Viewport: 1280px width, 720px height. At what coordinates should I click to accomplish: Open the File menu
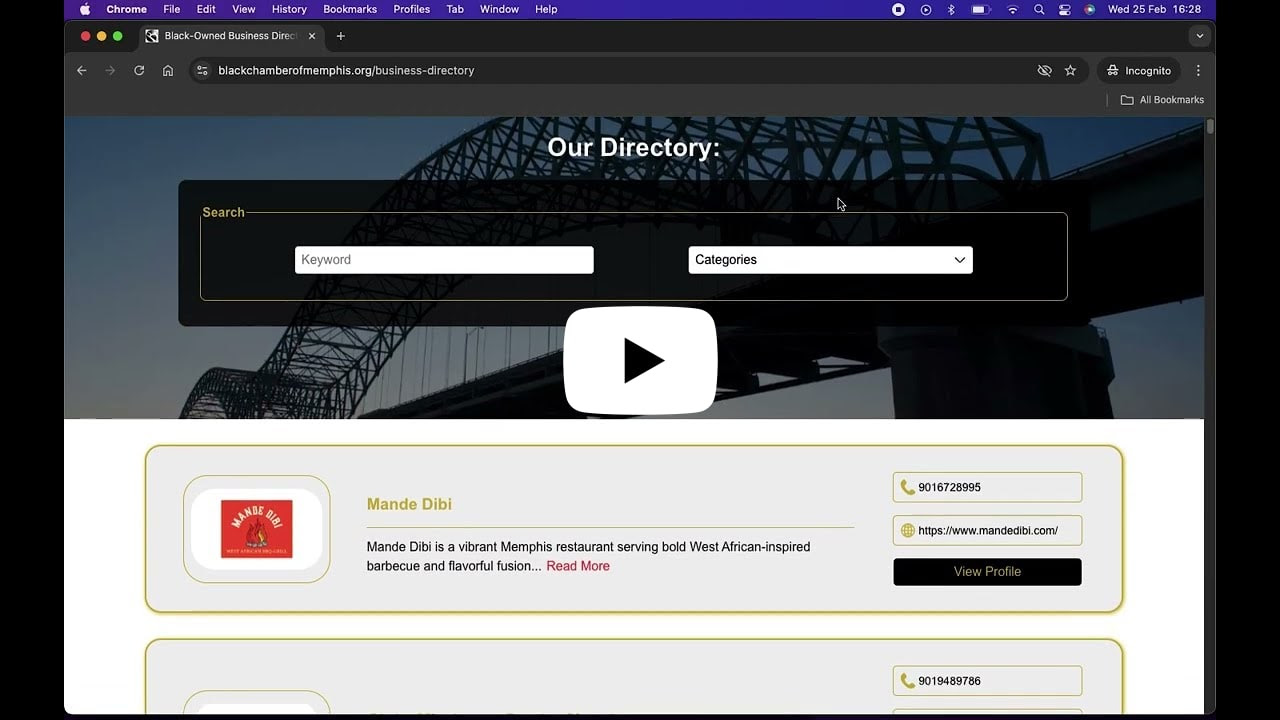pos(171,9)
